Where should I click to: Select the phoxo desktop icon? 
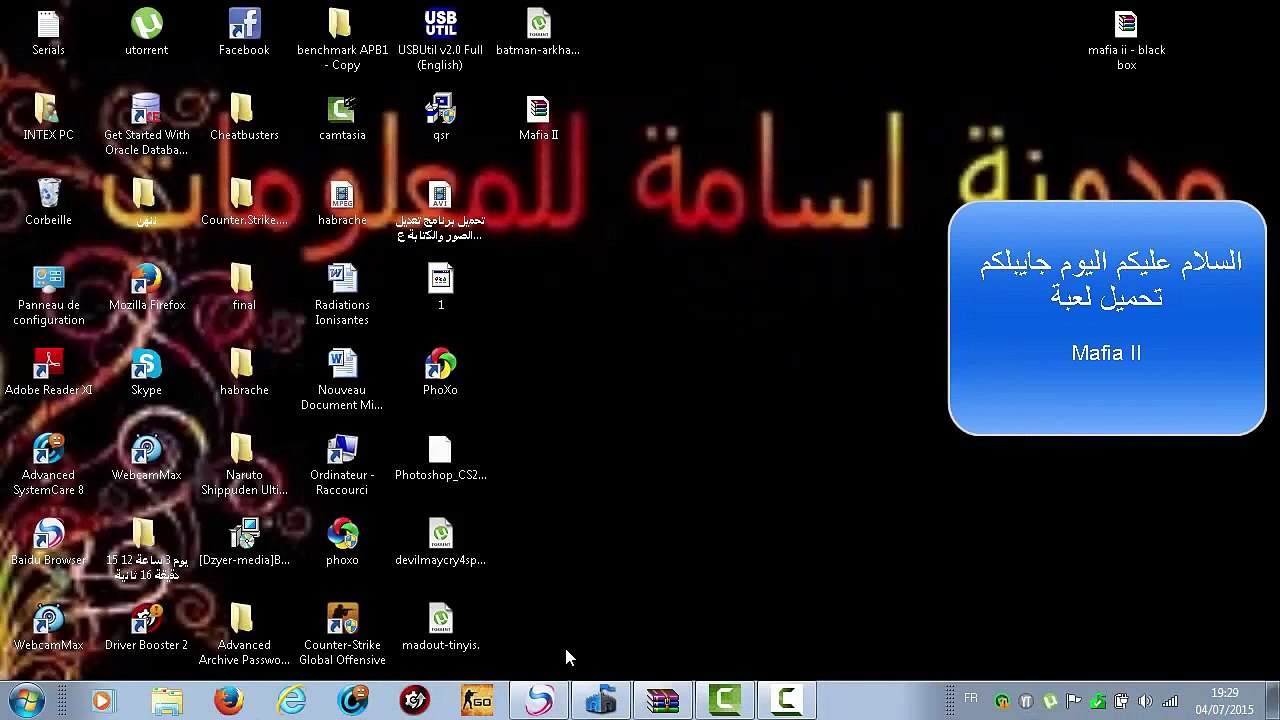point(342,543)
